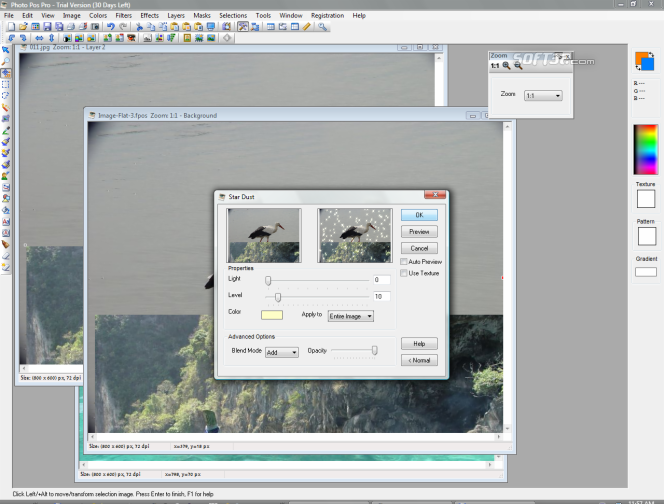Open the Selections menu
Image resolution: width=664 pixels, height=504 pixels.
[233, 15]
